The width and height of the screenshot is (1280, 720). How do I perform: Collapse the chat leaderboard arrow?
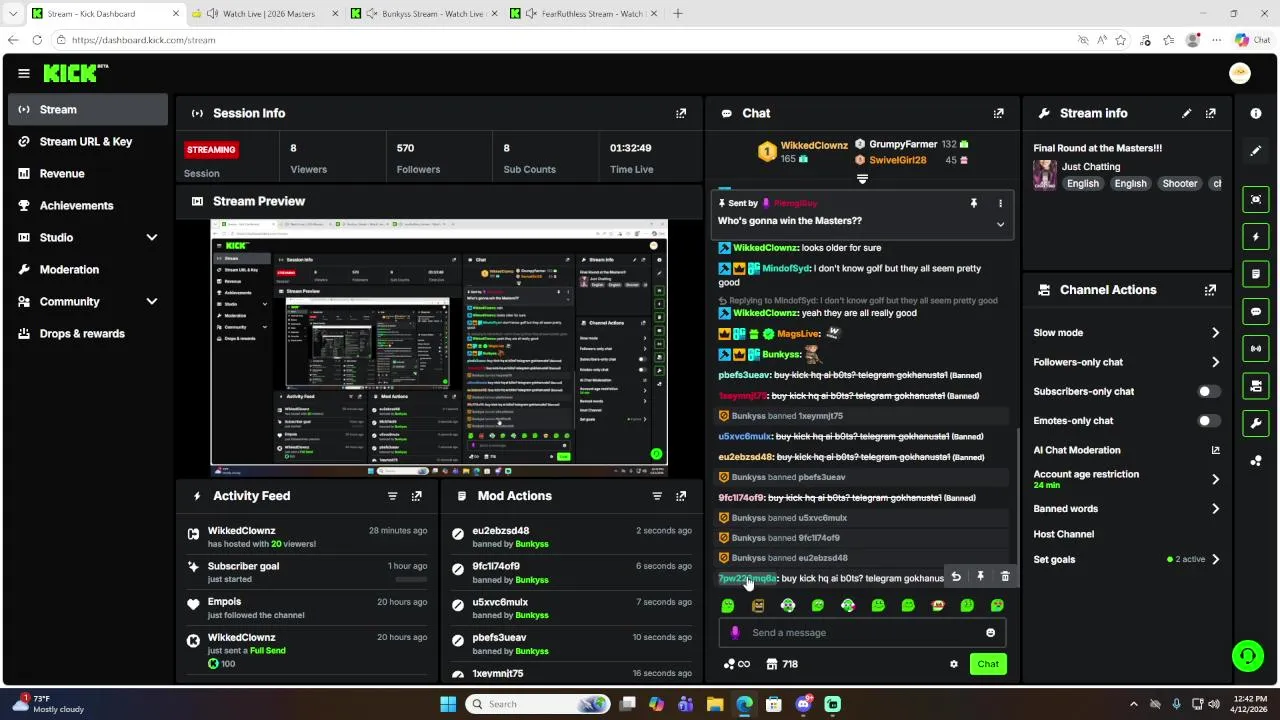(x=862, y=180)
